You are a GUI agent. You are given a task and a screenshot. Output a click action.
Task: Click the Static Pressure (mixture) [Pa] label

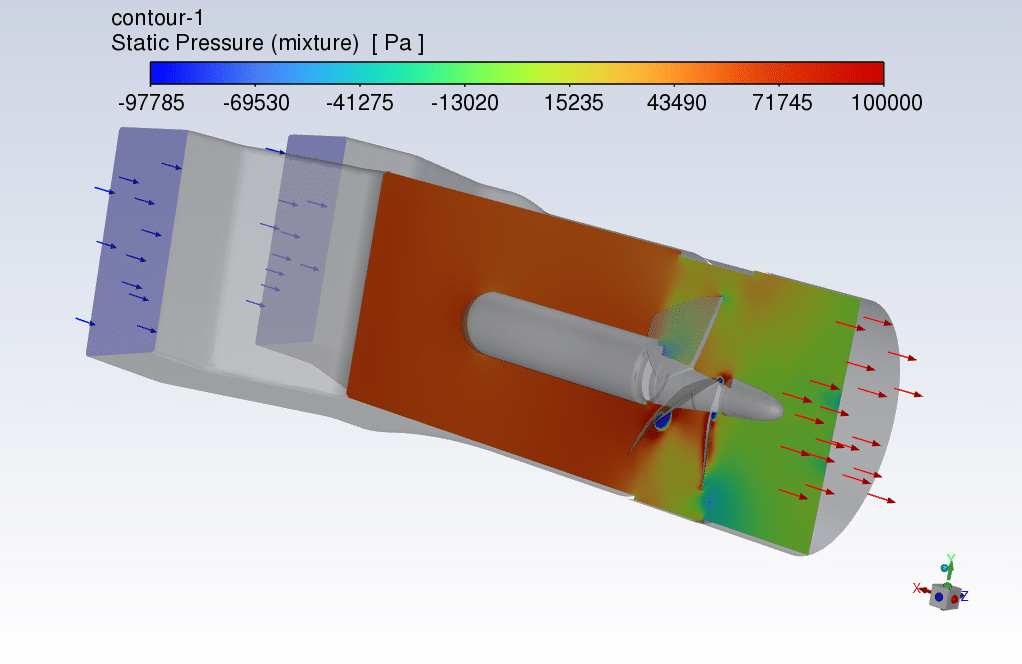coord(268,43)
